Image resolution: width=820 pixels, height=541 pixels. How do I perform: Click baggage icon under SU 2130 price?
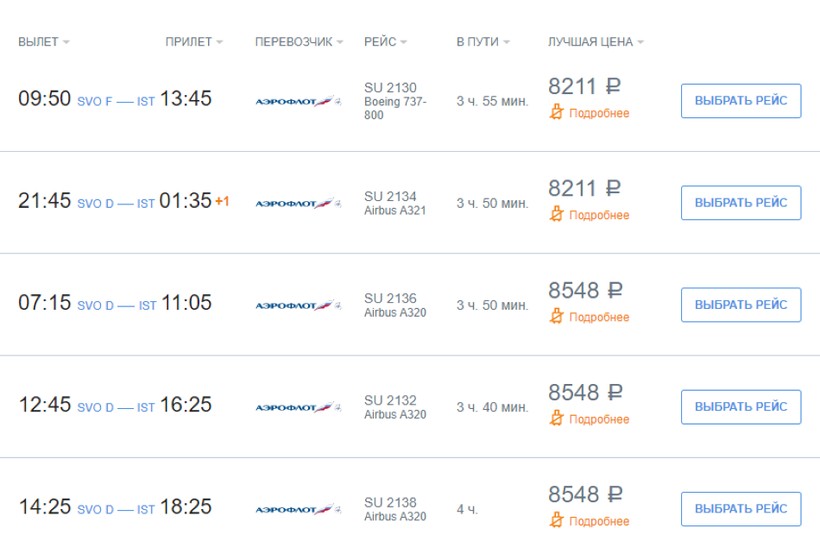point(557,113)
